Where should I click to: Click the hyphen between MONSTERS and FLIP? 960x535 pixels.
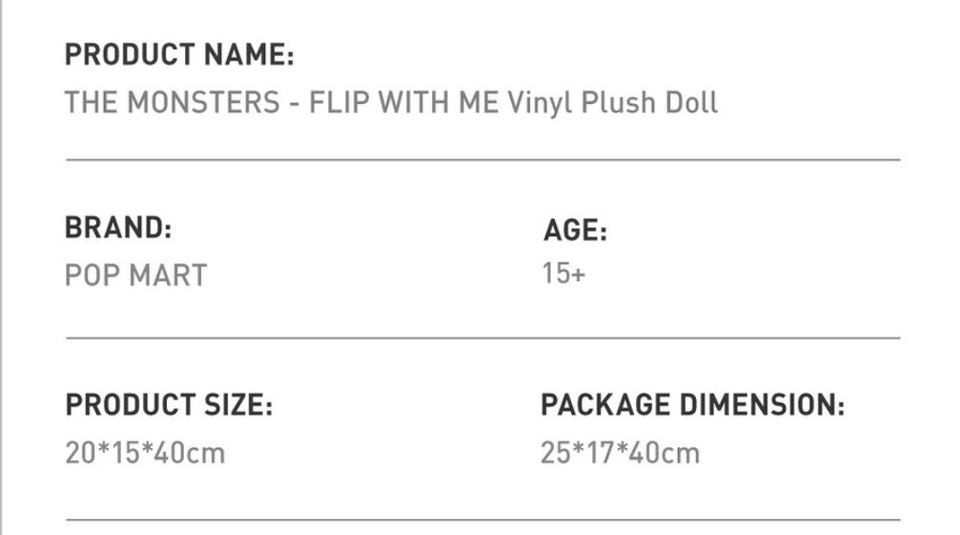(295, 103)
